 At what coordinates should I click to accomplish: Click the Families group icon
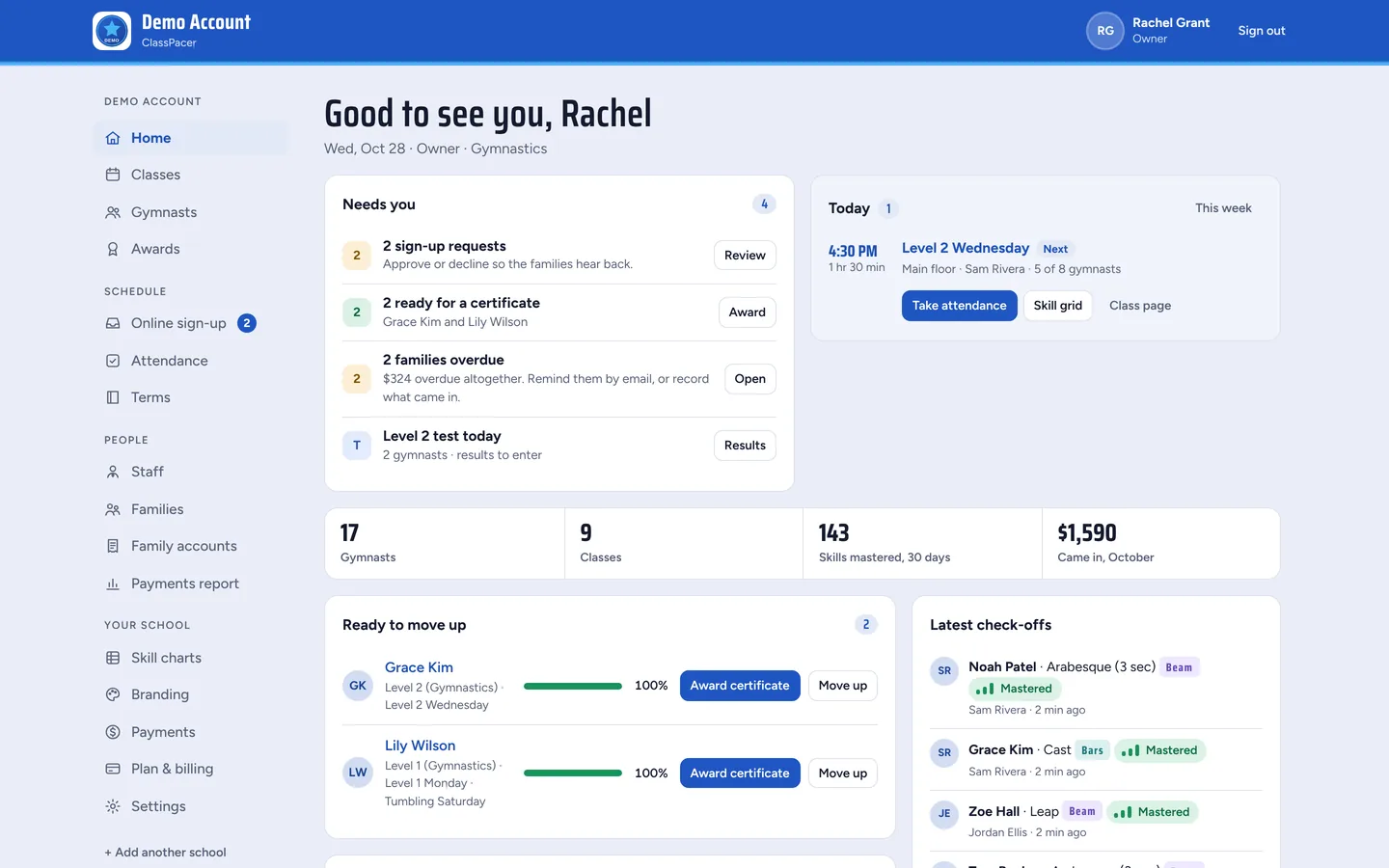(113, 509)
